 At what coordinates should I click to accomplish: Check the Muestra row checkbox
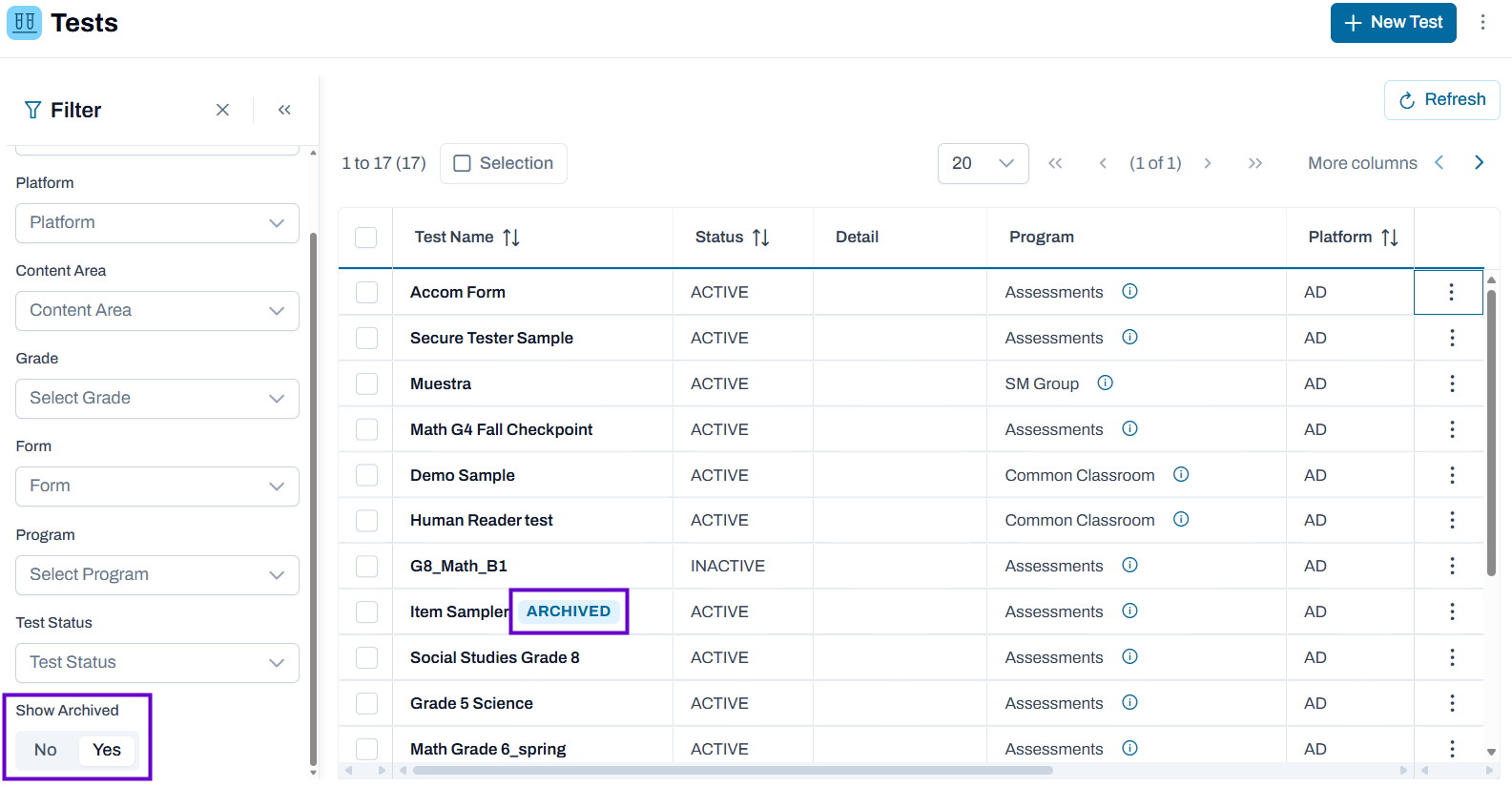point(366,383)
